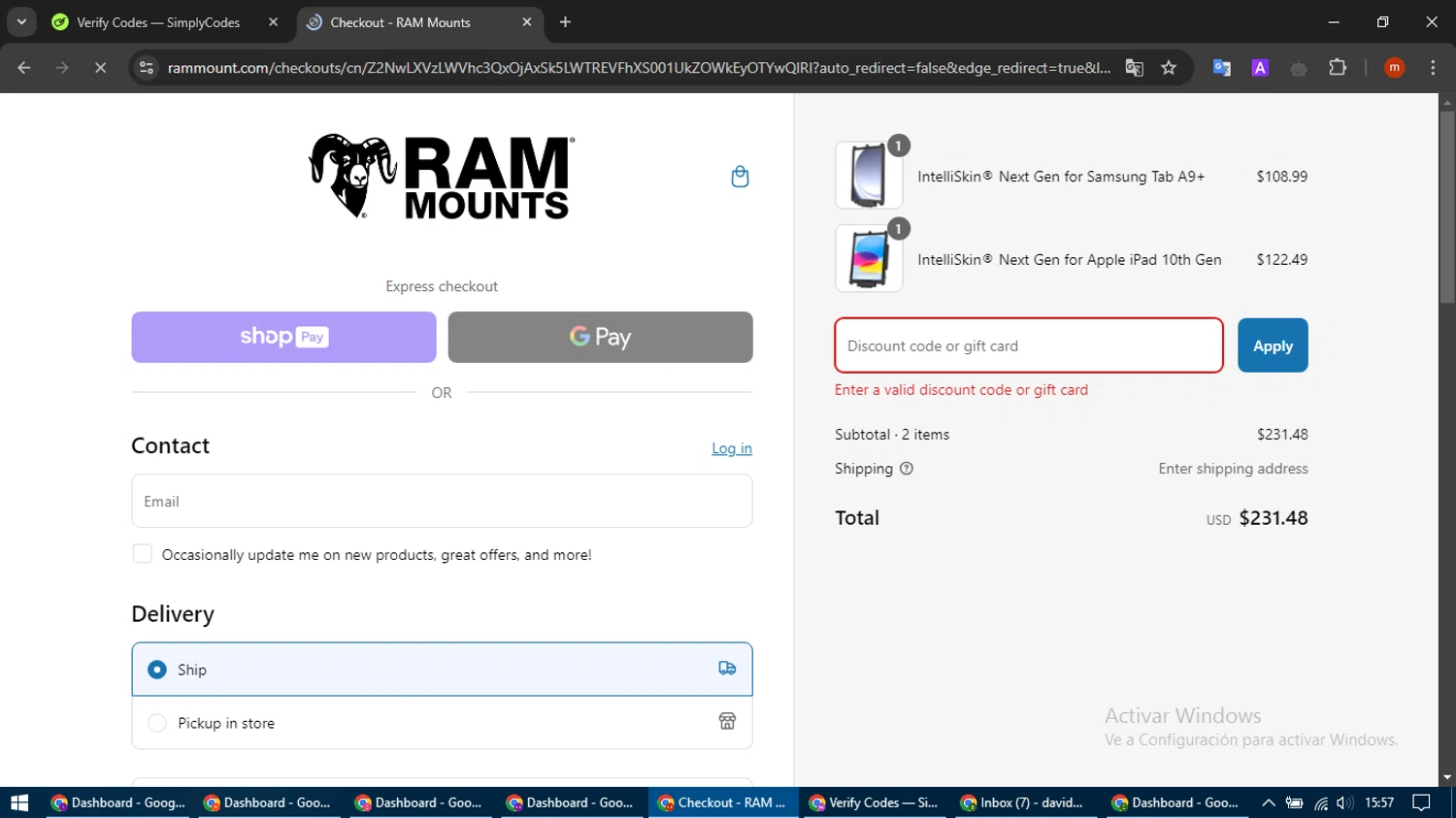Focus the Email input field
Image resolution: width=1456 pixels, height=818 pixels.
[442, 501]
